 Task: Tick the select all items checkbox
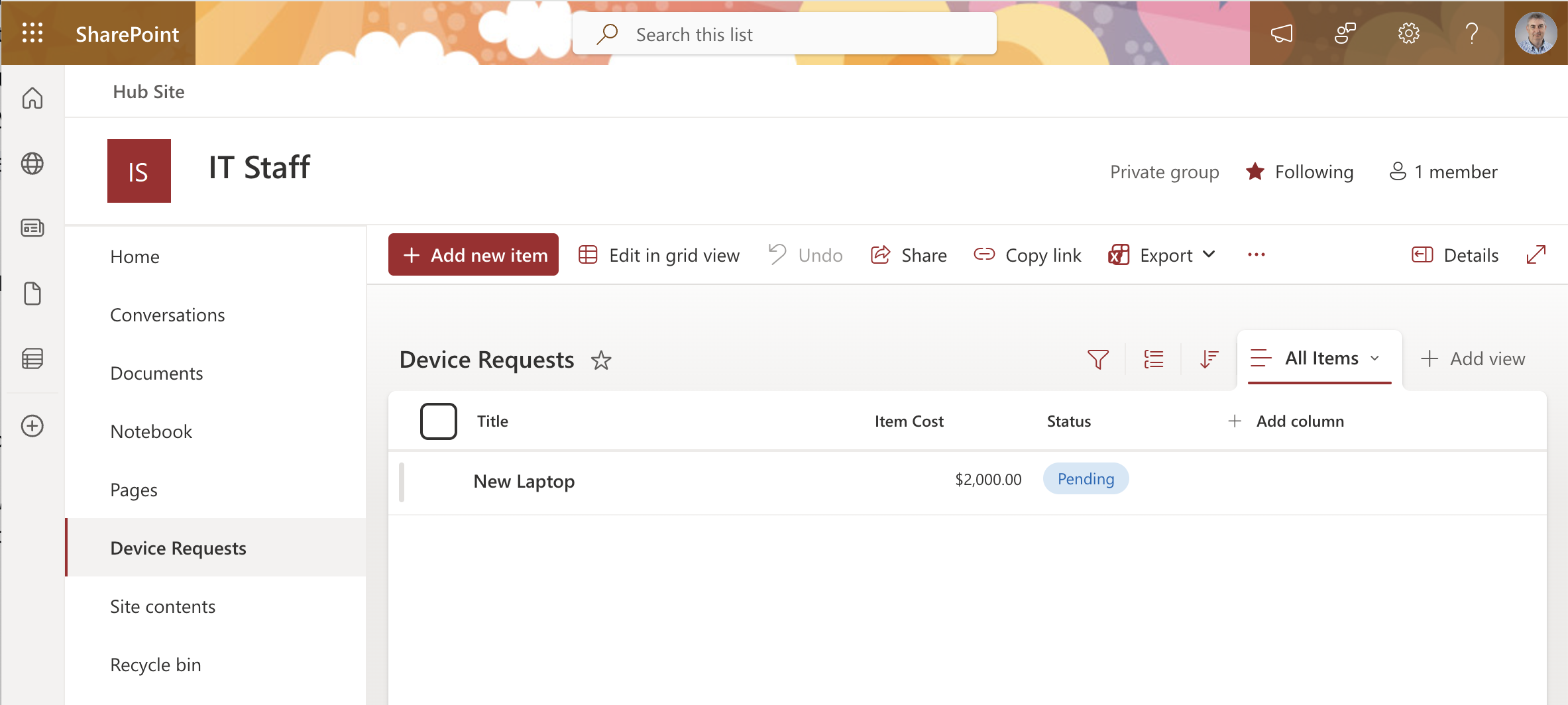(x=438, y=421)
